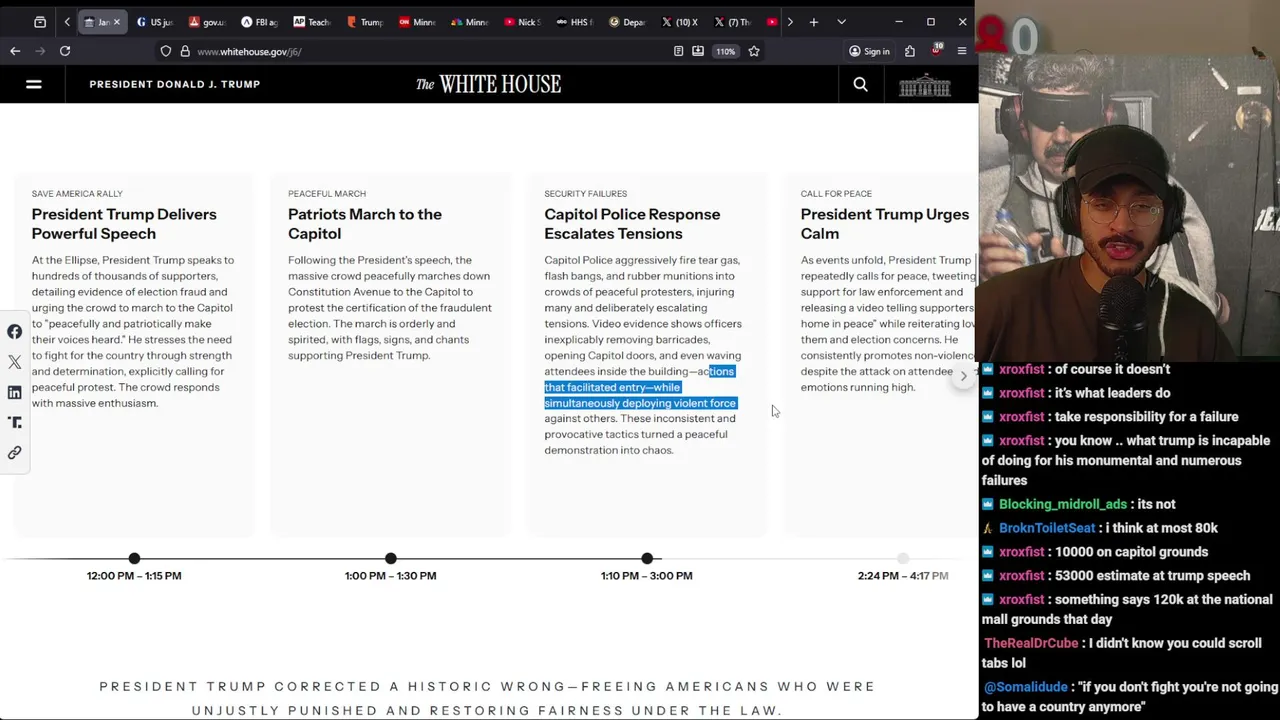Close the active January 6 tab
The image size is (1280, 720).
(116, 22)
